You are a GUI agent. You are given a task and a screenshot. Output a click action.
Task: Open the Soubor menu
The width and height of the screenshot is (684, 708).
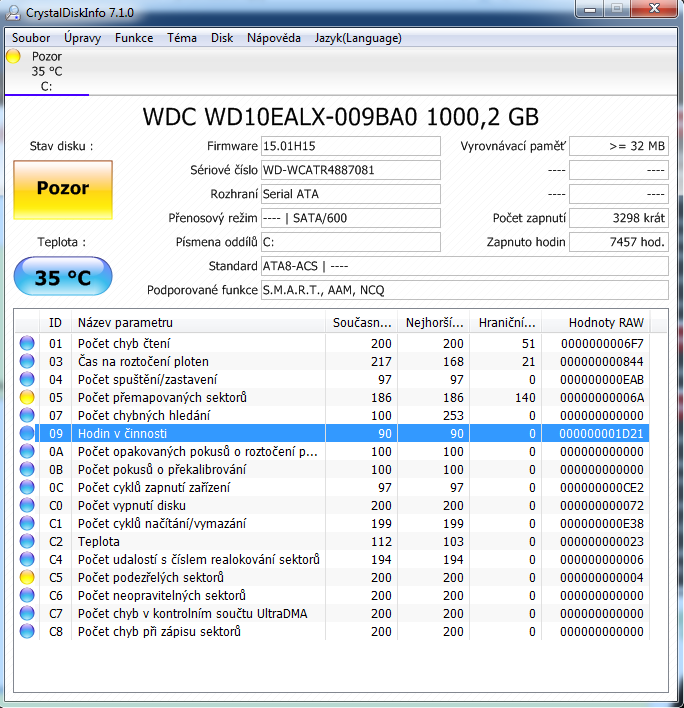pos(31,38)
